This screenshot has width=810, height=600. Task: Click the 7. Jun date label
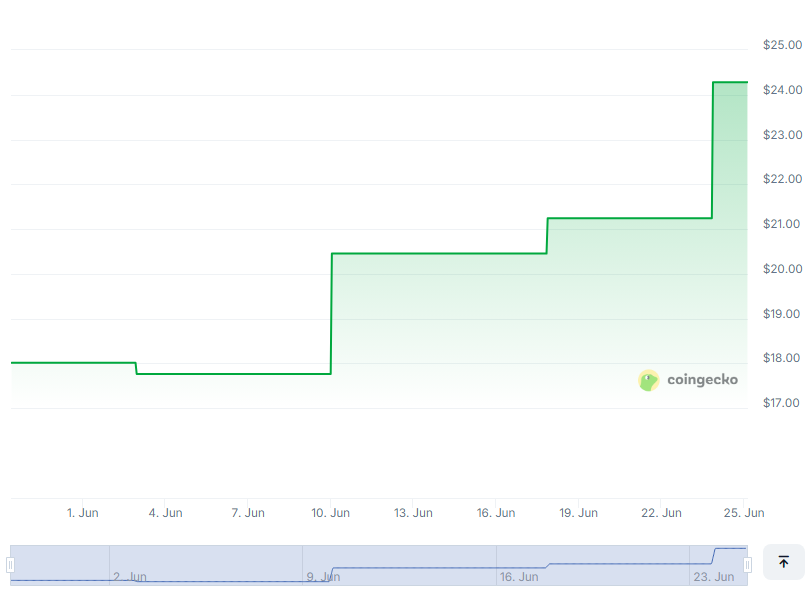[248, 513]
